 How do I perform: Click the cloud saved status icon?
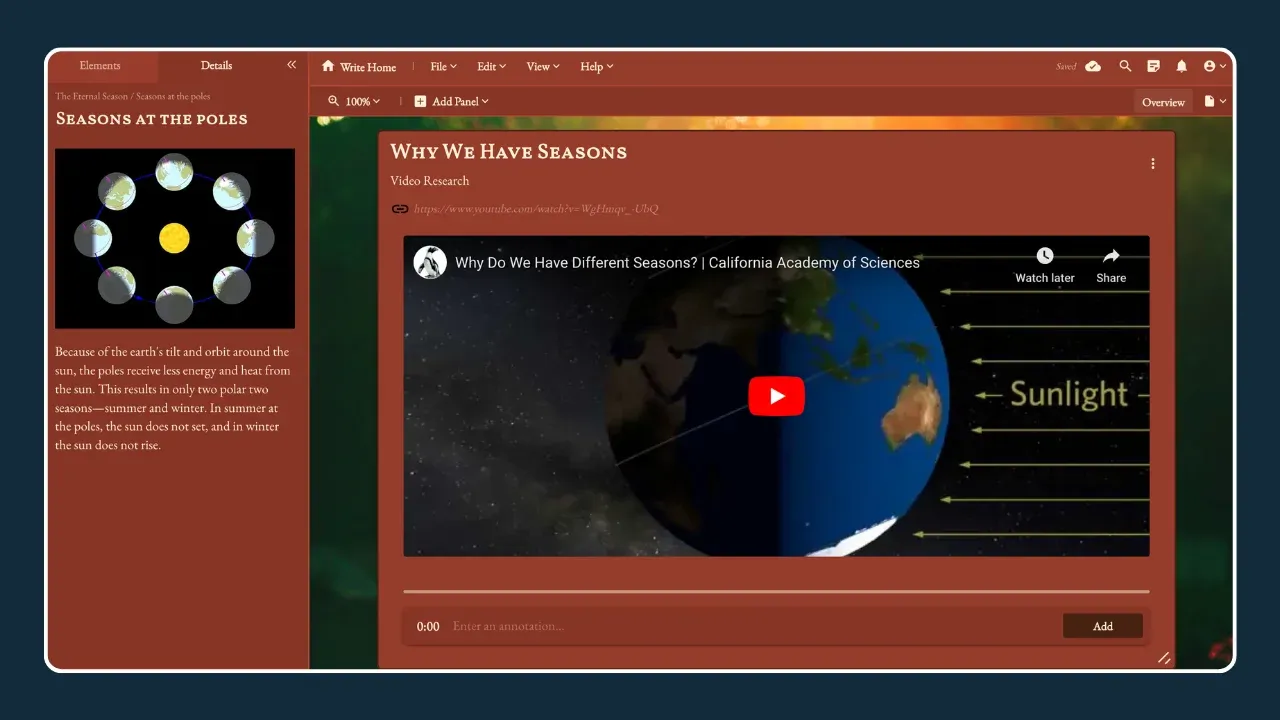click(x=1093, y=66)
